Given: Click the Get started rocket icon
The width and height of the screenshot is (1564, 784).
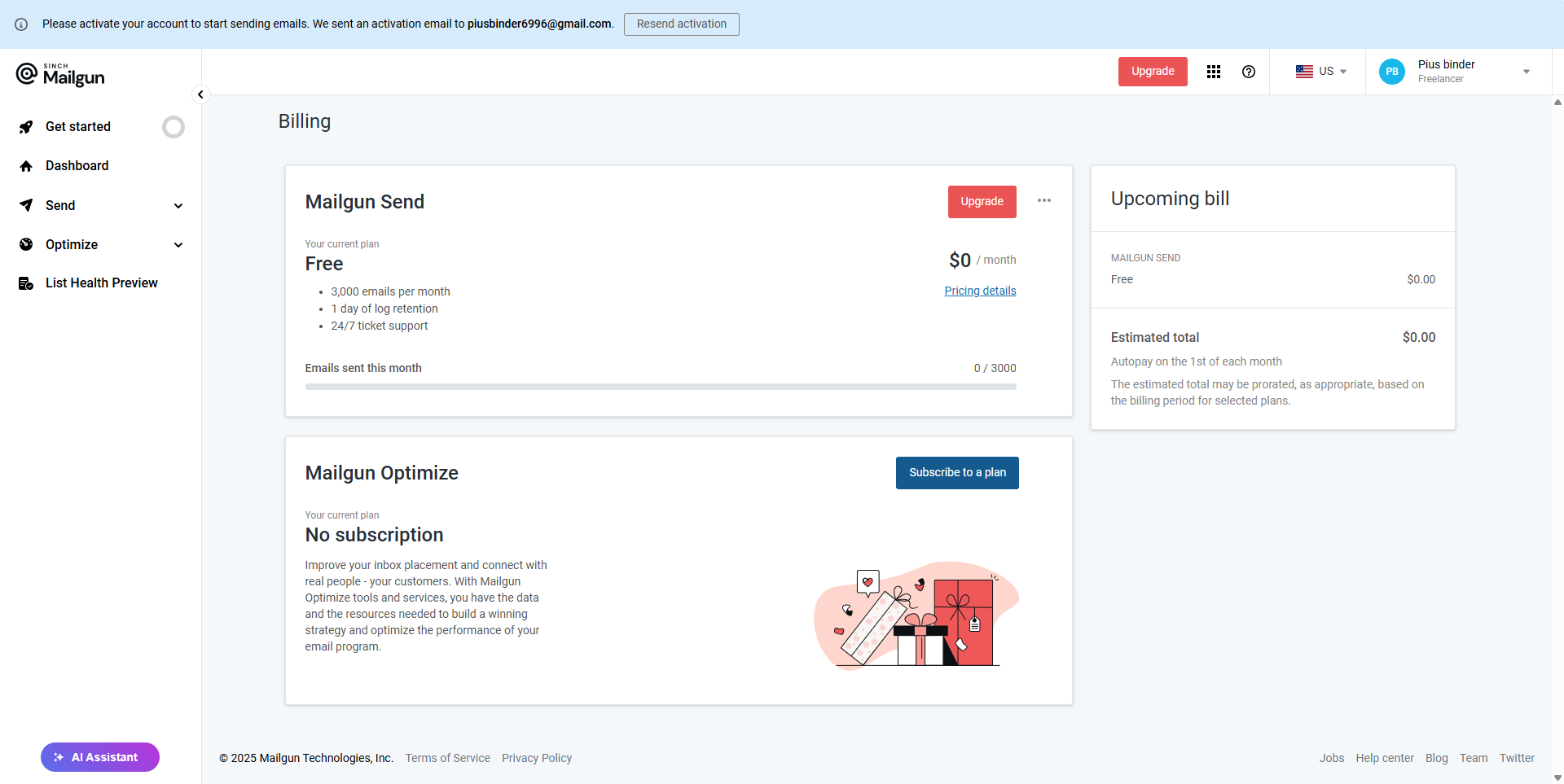Looking at the screenshot, I should [x=26, y=127].
